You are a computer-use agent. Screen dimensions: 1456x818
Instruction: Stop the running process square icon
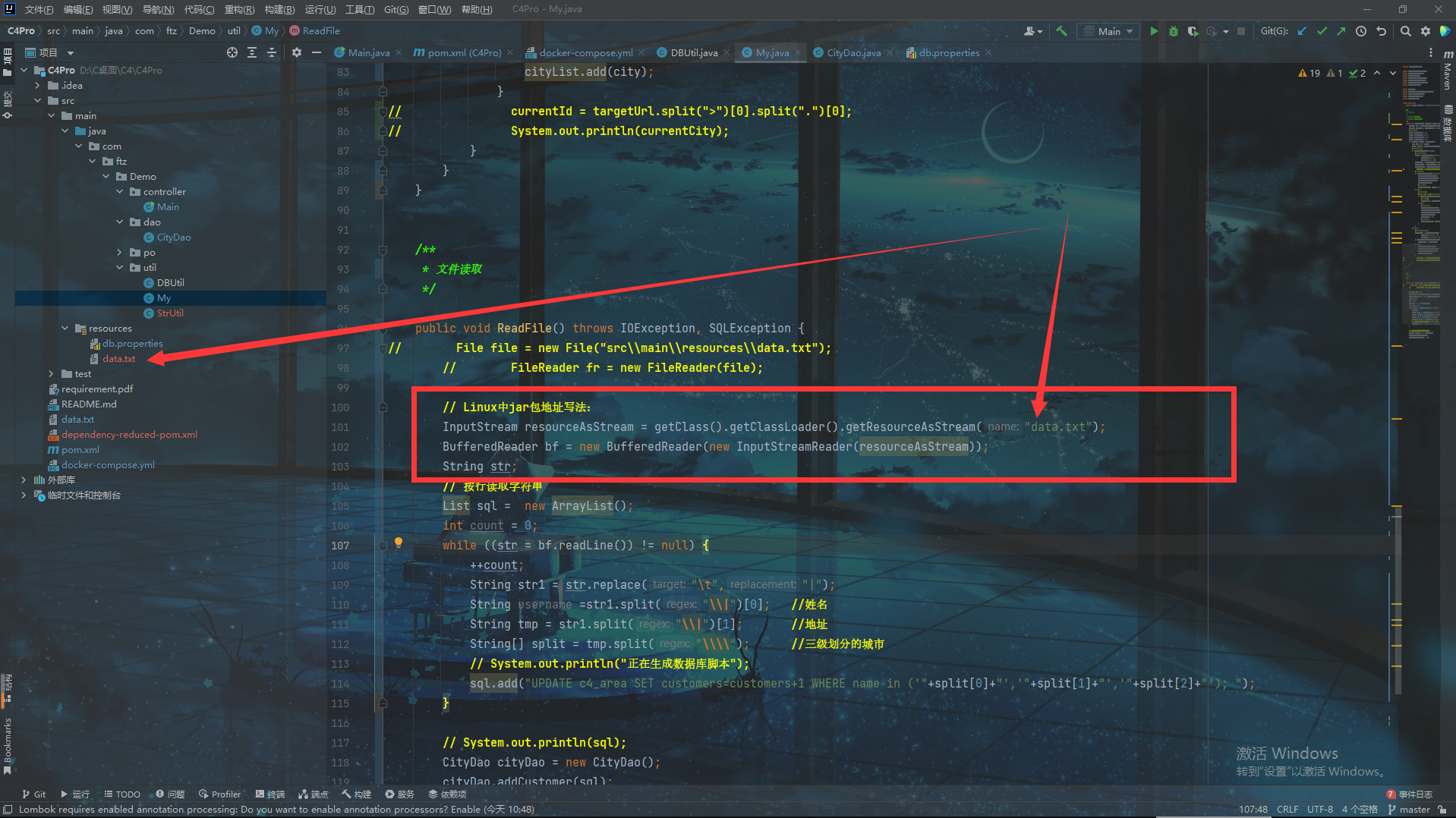(x=1241, y=31)
